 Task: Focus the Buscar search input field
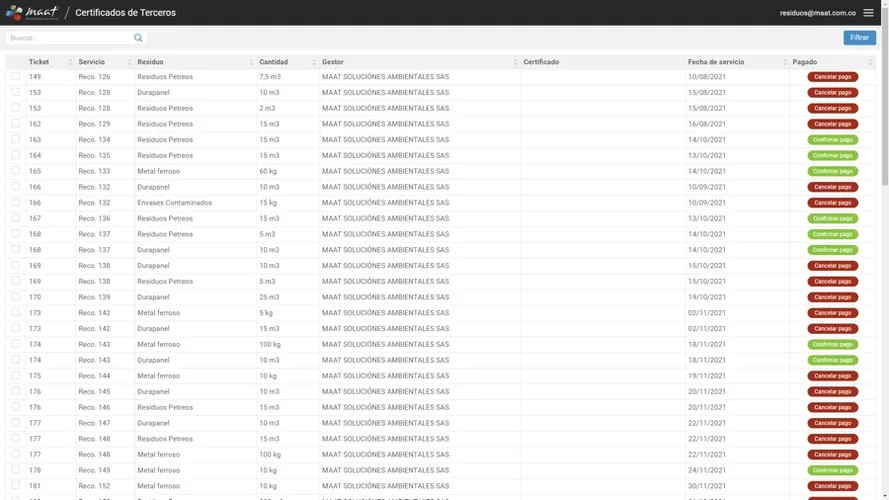(x=68, y=38)
